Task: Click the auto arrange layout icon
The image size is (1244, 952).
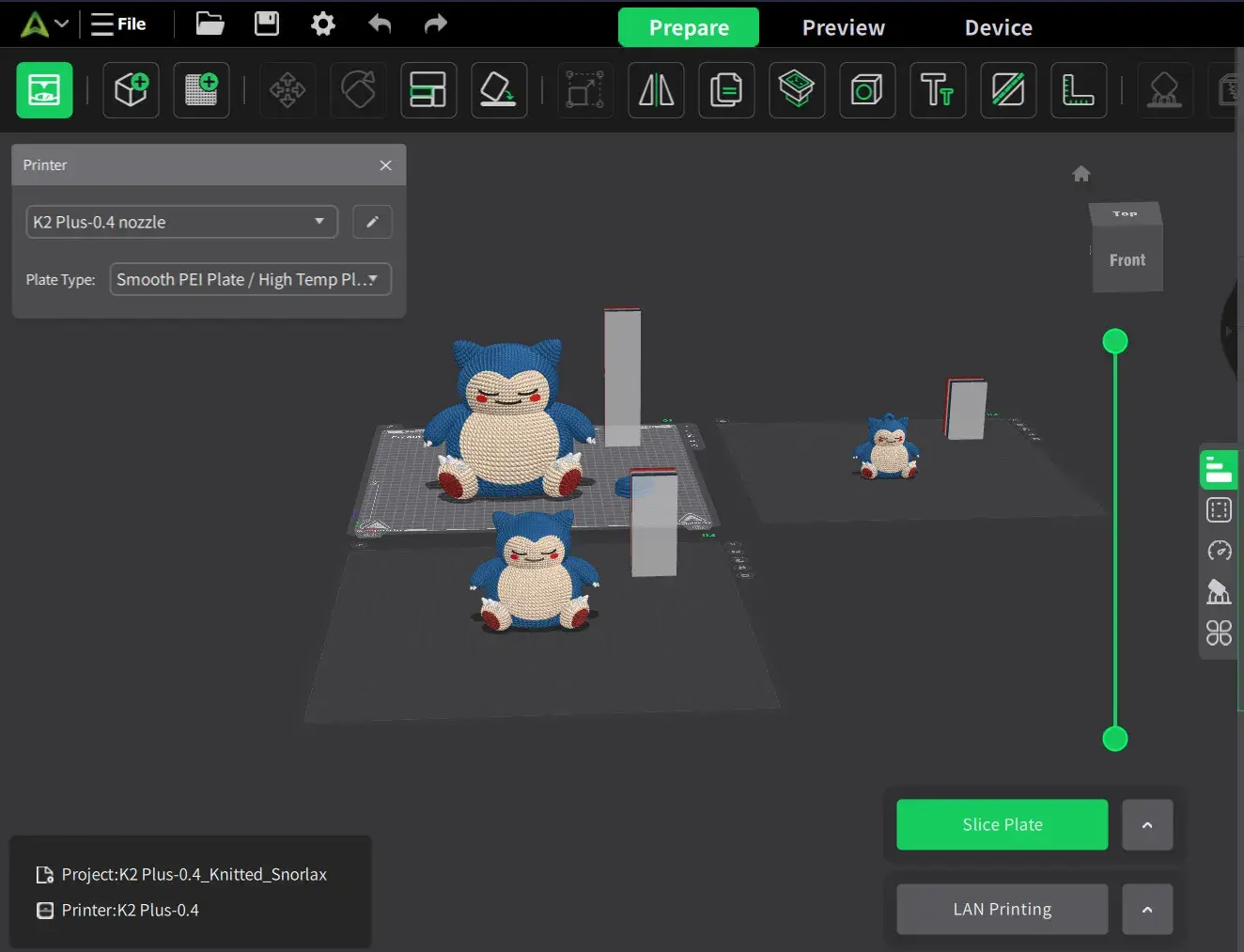Action: coord(428,90)
